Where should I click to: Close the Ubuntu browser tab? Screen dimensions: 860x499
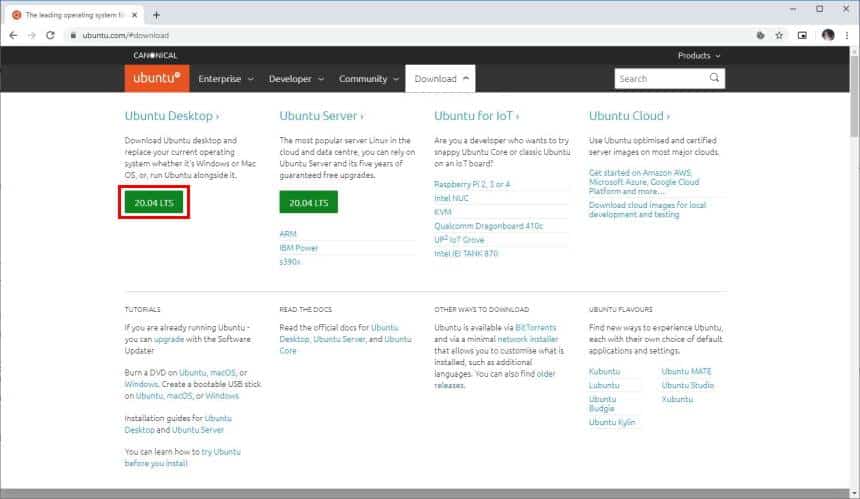pyautogui.click(x=134, y=15)
